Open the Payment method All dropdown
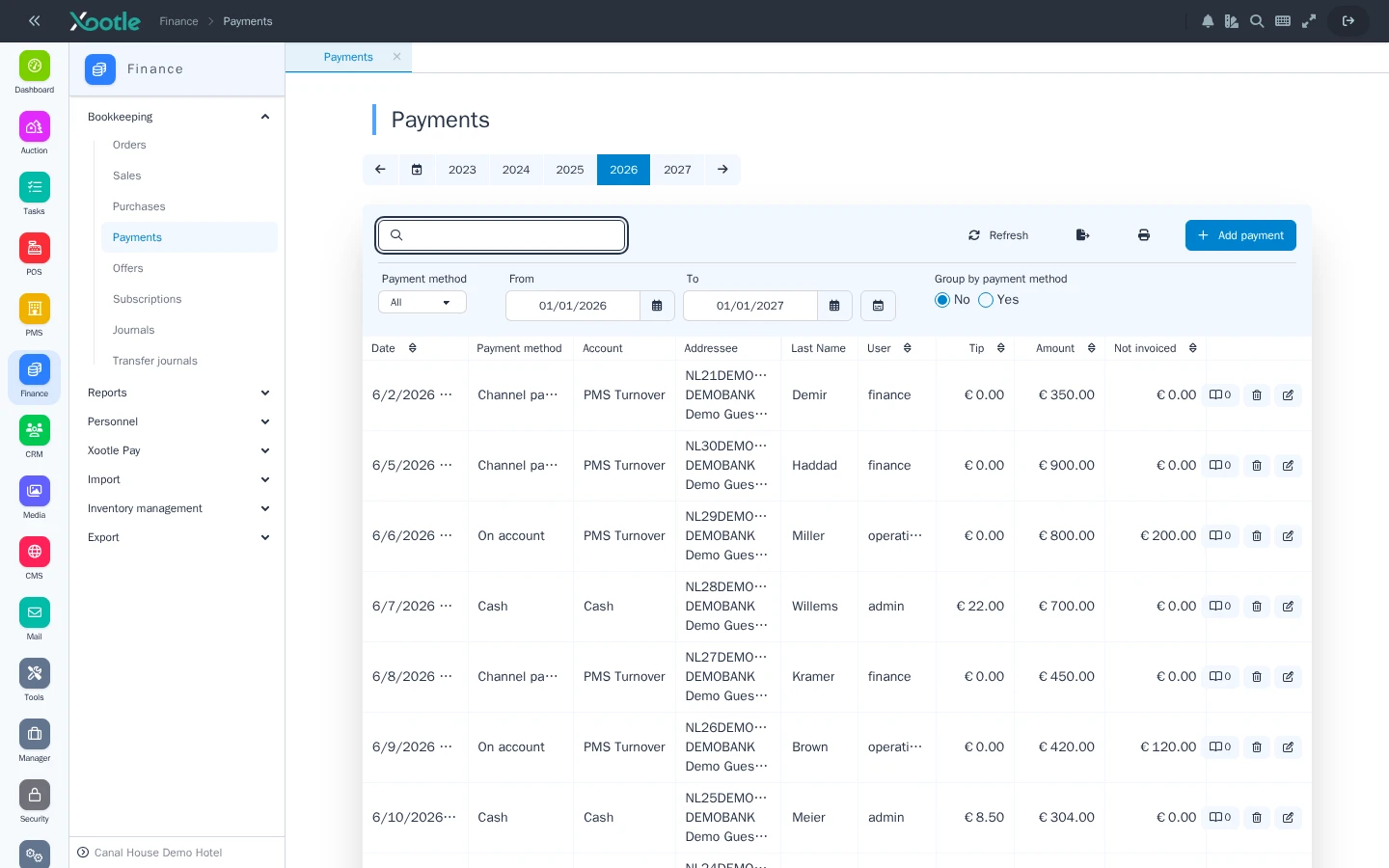1389x868 pixels. click(422, 303)
